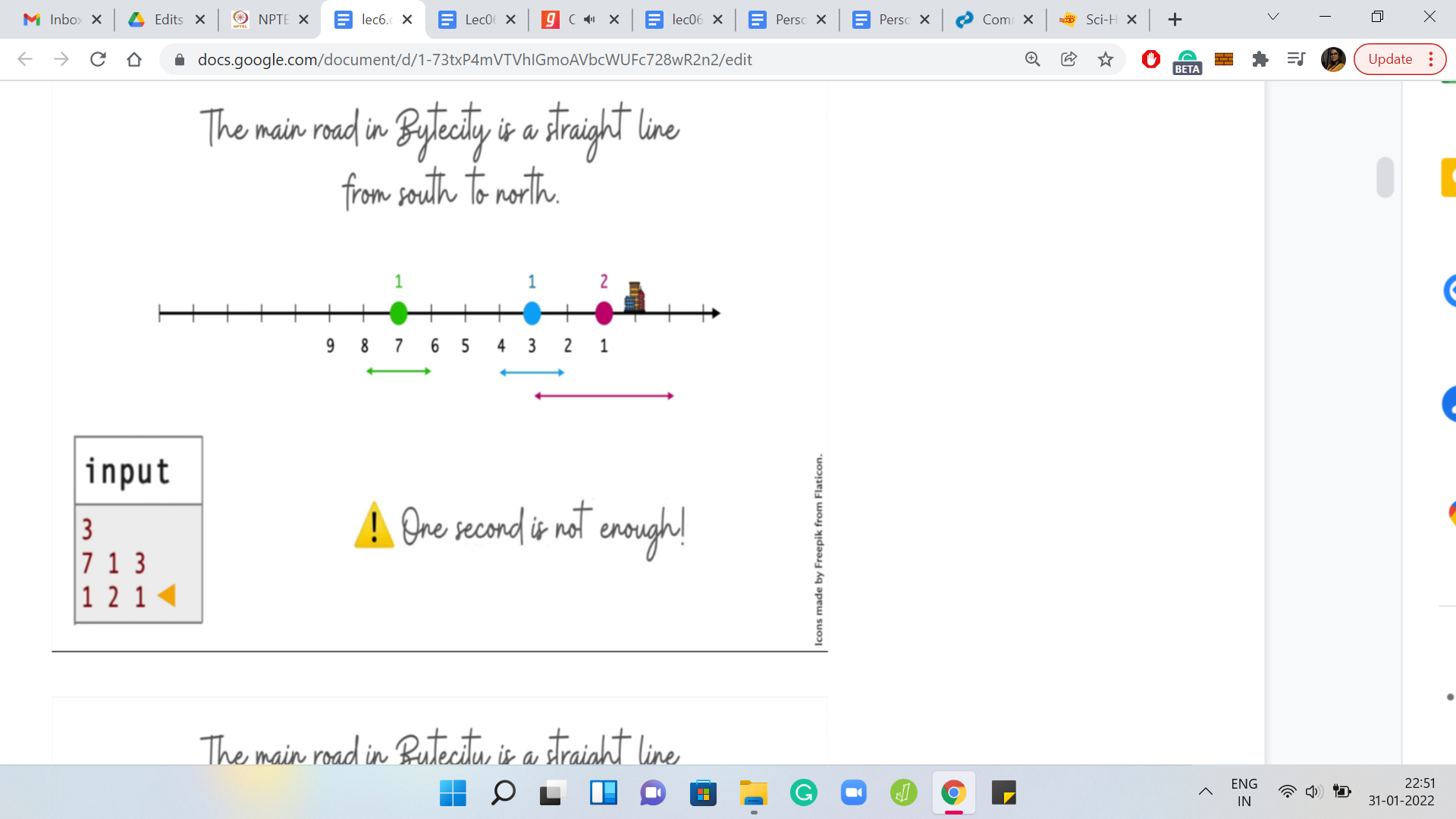This screenshot has width=1456, height=819.
Task: Reload the current page
Action: click(98, 59)
